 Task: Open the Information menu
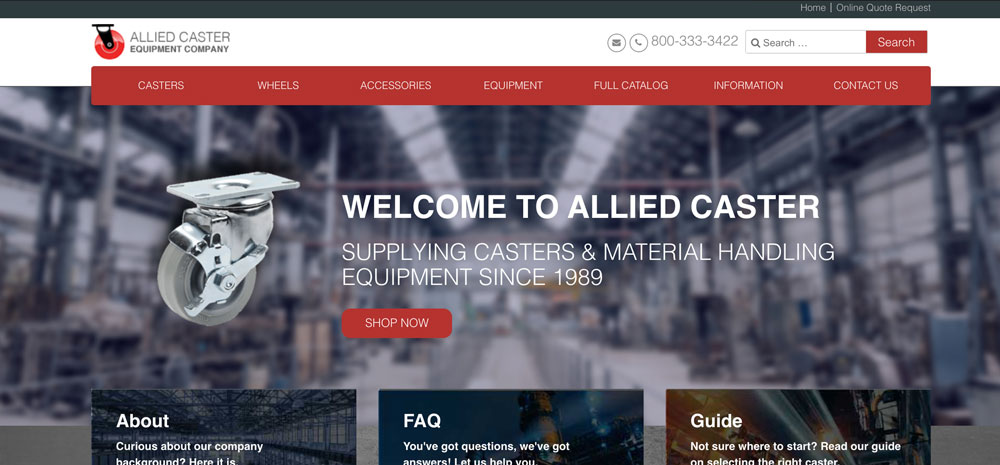click(x=748, y=85)
